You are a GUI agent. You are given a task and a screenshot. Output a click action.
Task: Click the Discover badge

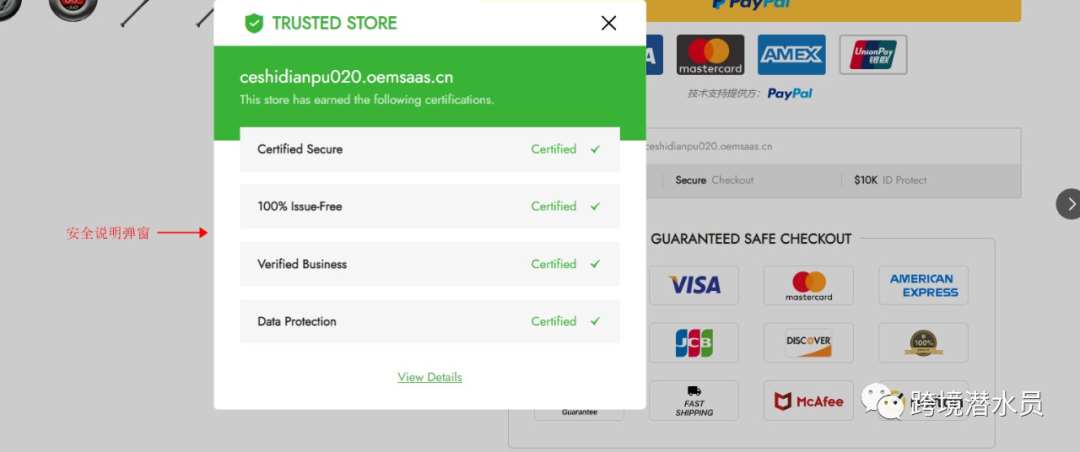click(x=809, y=342)
